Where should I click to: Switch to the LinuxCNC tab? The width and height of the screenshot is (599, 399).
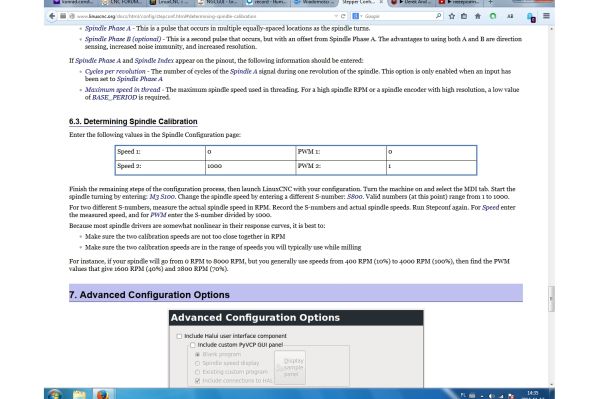click(171, 2)
